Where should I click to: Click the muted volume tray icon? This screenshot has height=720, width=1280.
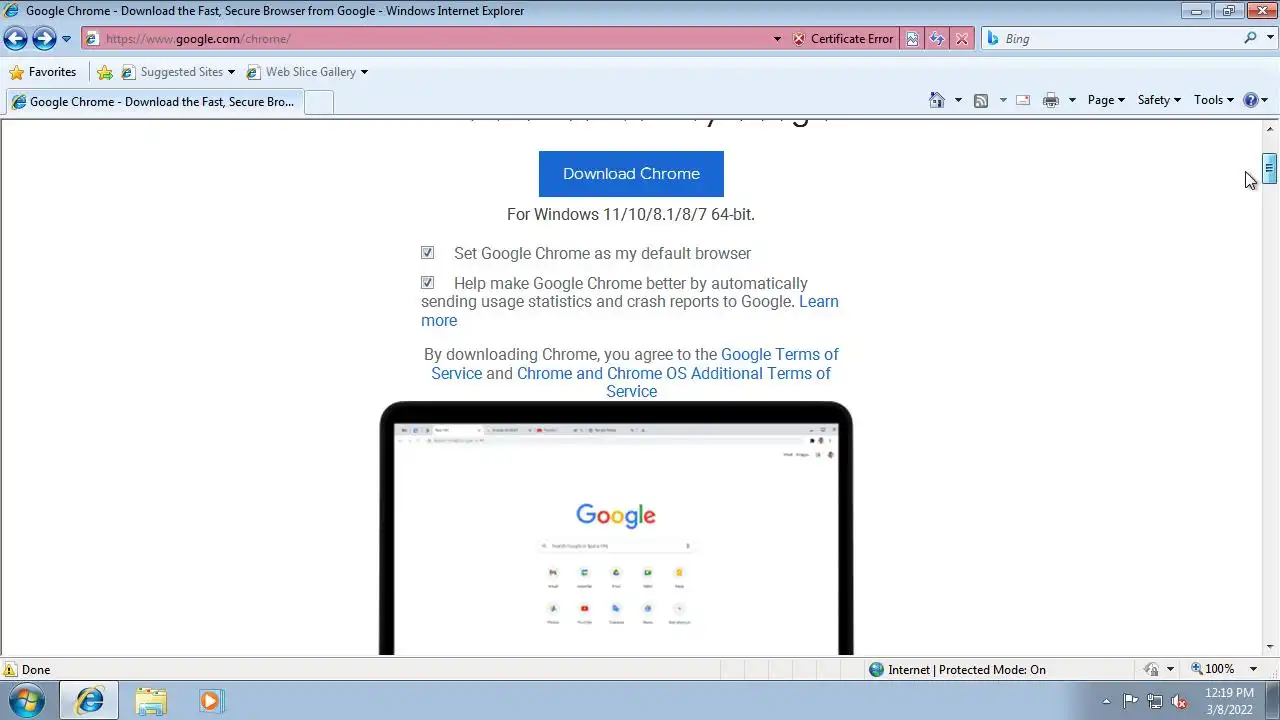(1179, 701)
